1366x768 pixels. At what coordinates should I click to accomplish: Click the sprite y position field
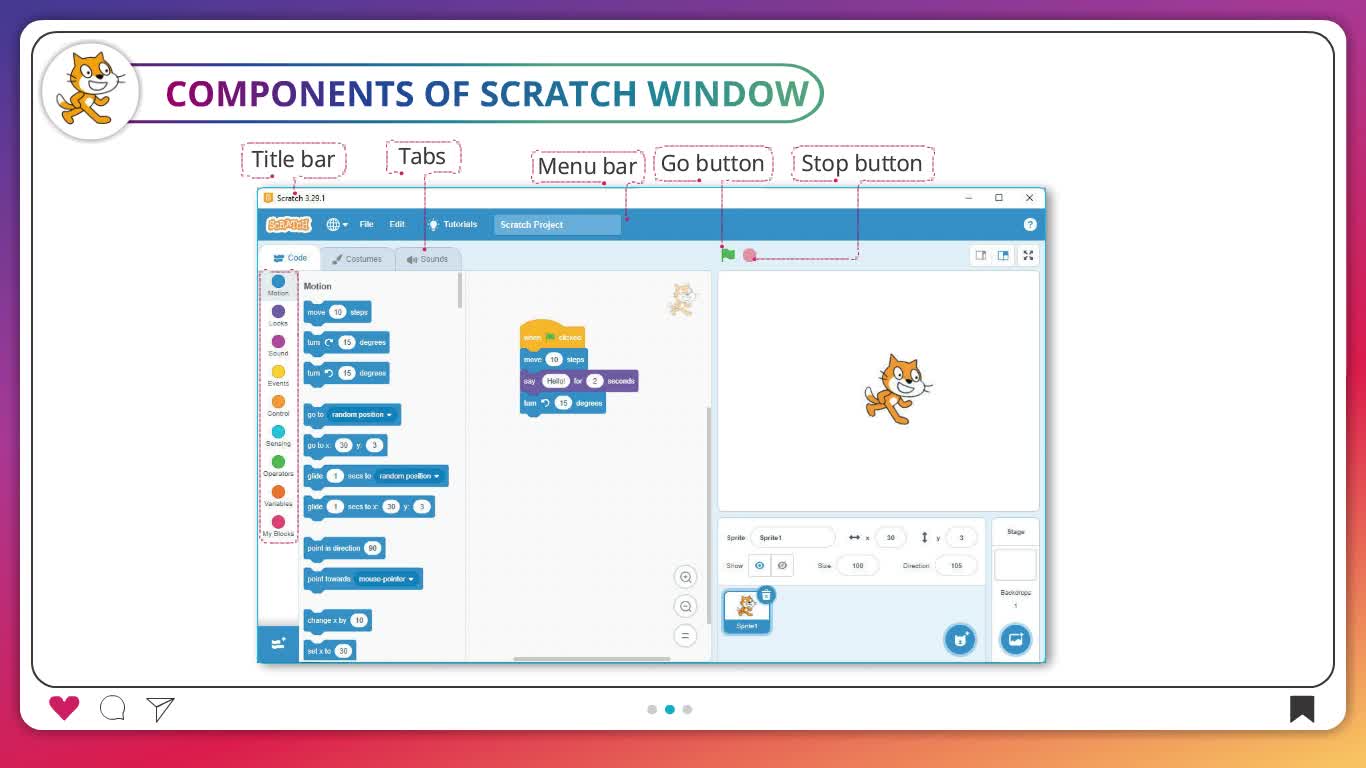pos(961,538)
